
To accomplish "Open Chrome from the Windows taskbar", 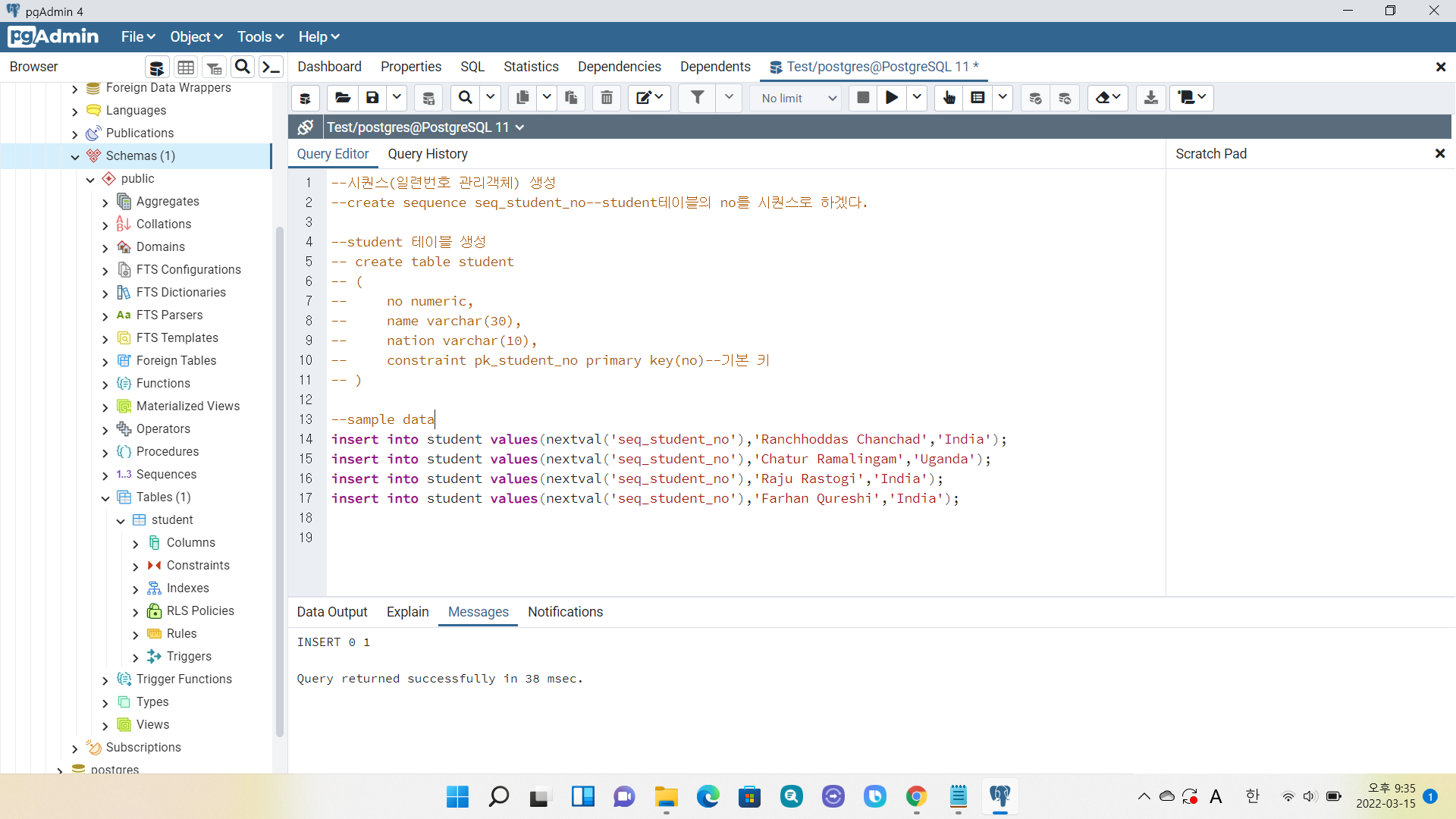I will 916,796.
